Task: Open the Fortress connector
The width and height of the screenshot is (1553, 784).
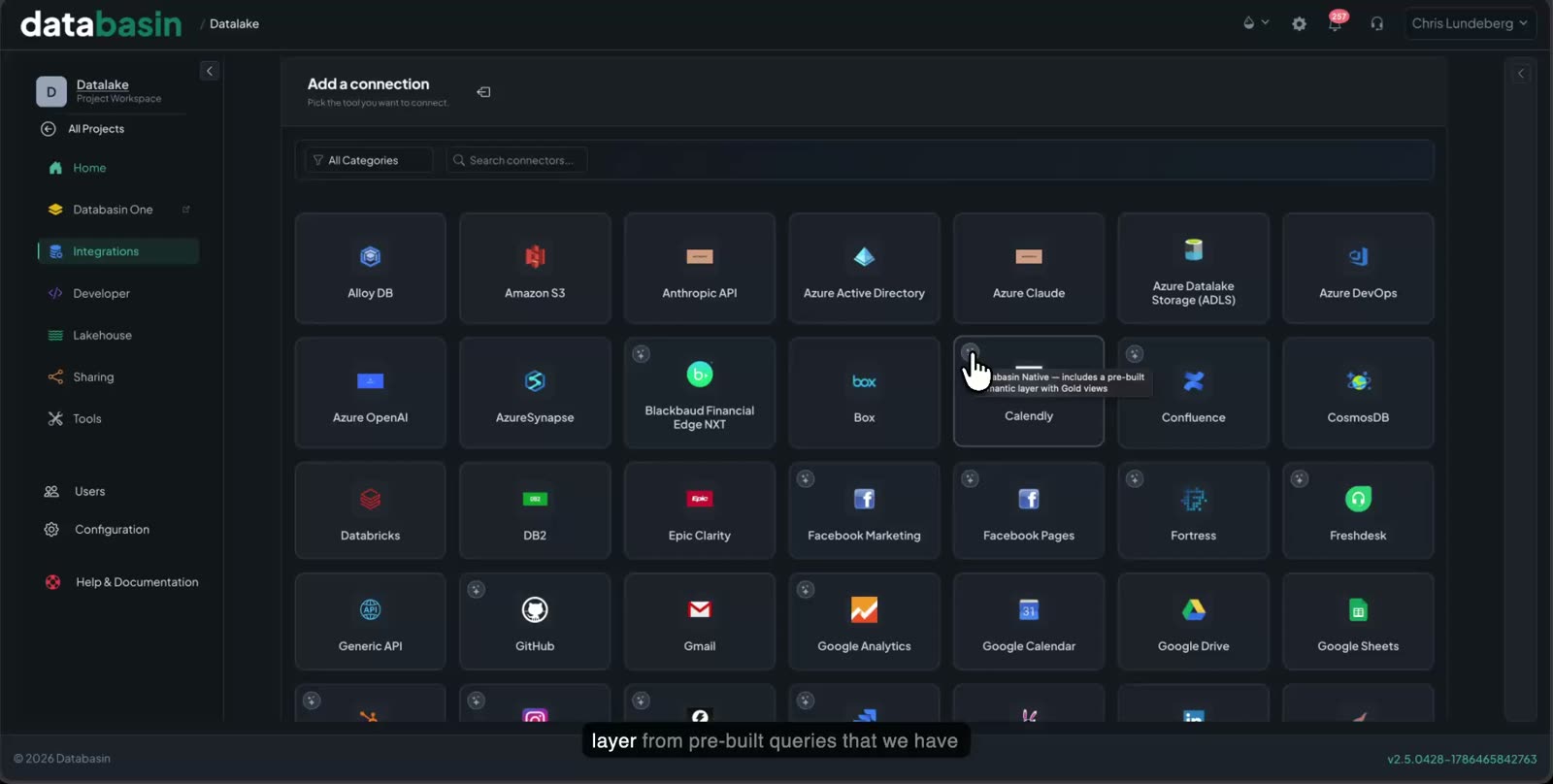Action: [1194, 510]
